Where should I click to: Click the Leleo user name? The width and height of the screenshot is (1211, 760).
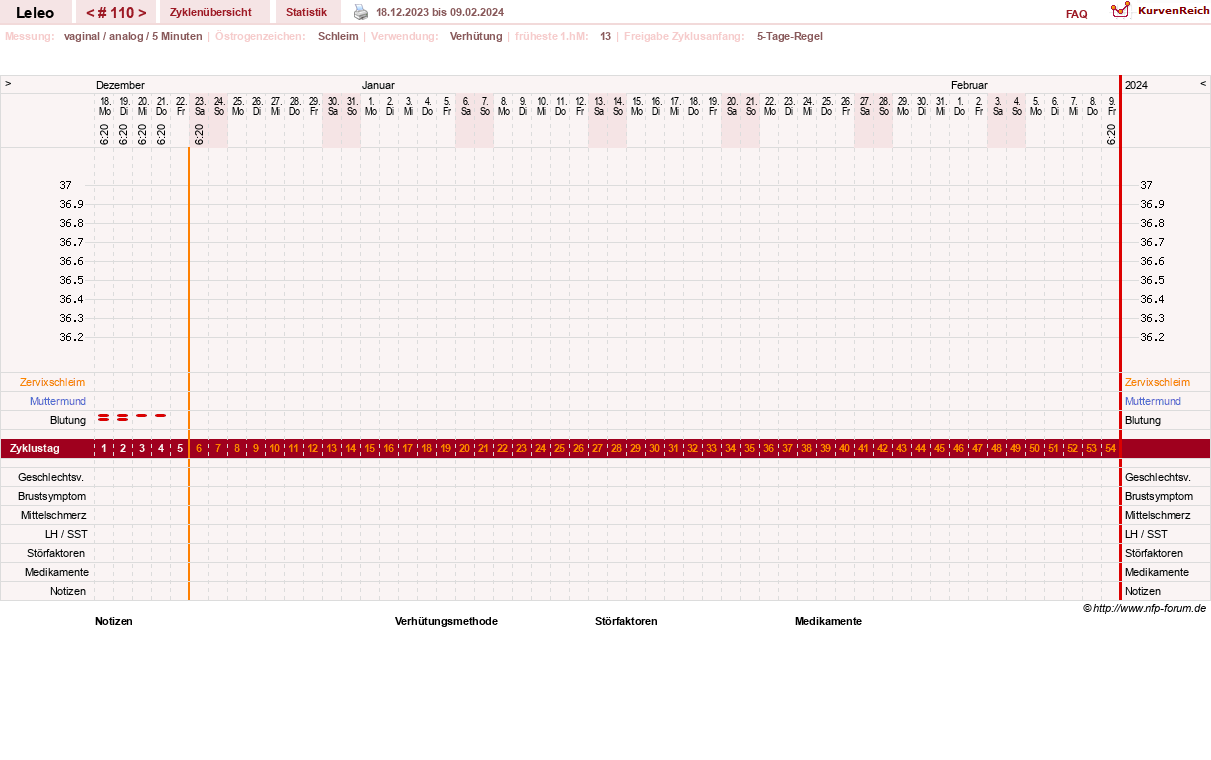tap(35, 12)
